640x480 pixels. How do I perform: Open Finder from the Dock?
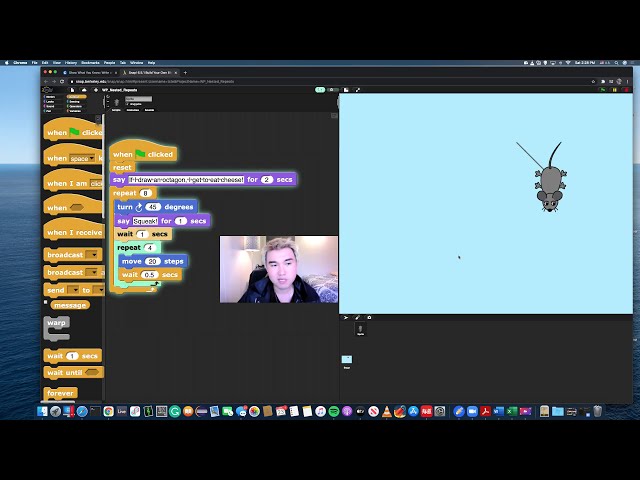point(42,411)
